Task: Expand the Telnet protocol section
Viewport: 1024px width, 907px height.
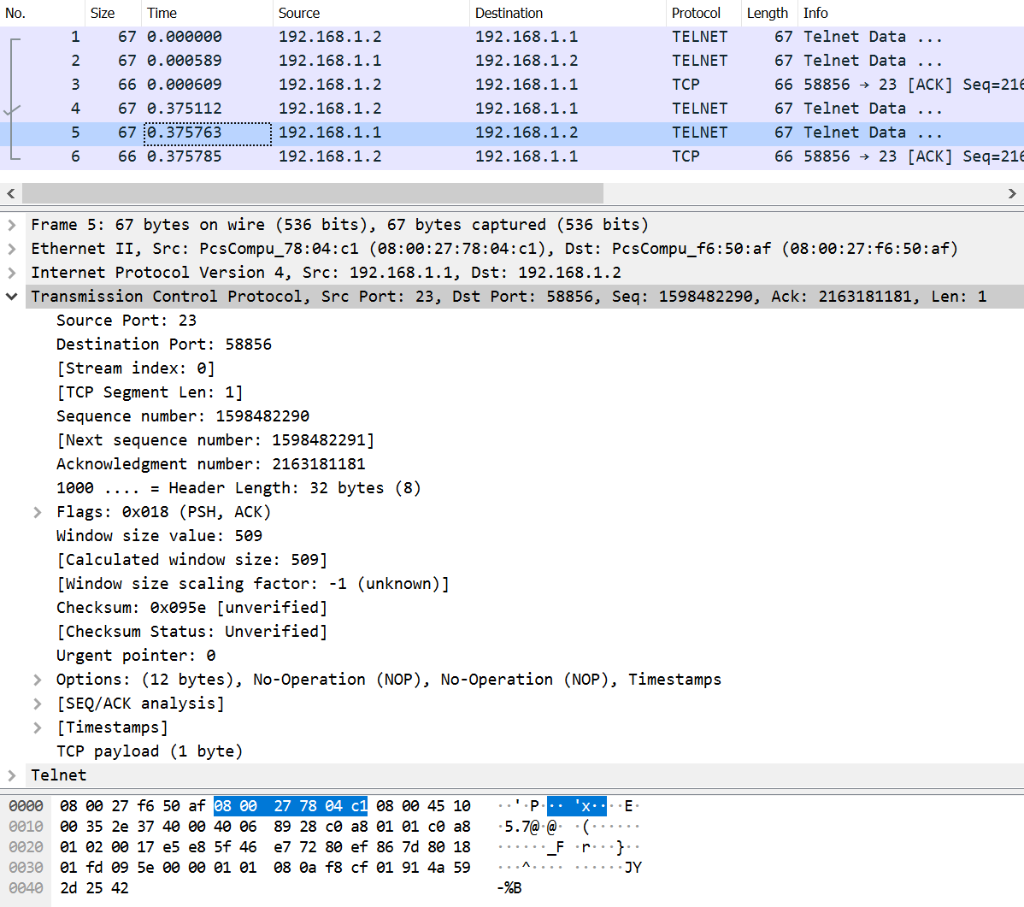Action: [10, 775]
